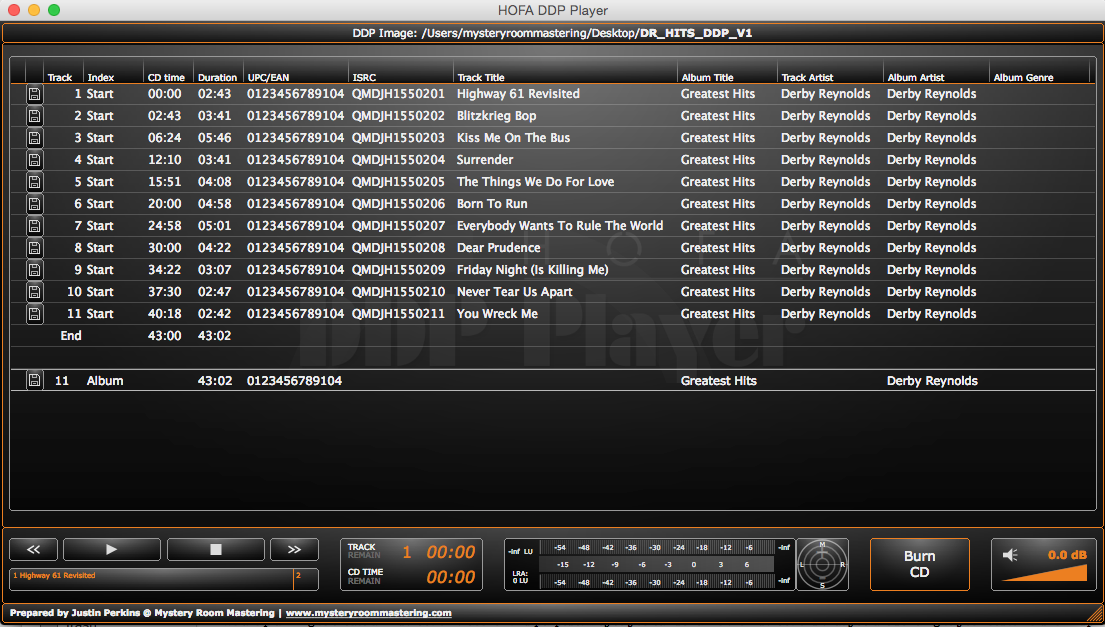Click save icon for Friday Night (Is Killing Me)
The width and height of the screenshot is (1105, 627).
point(35,270)
